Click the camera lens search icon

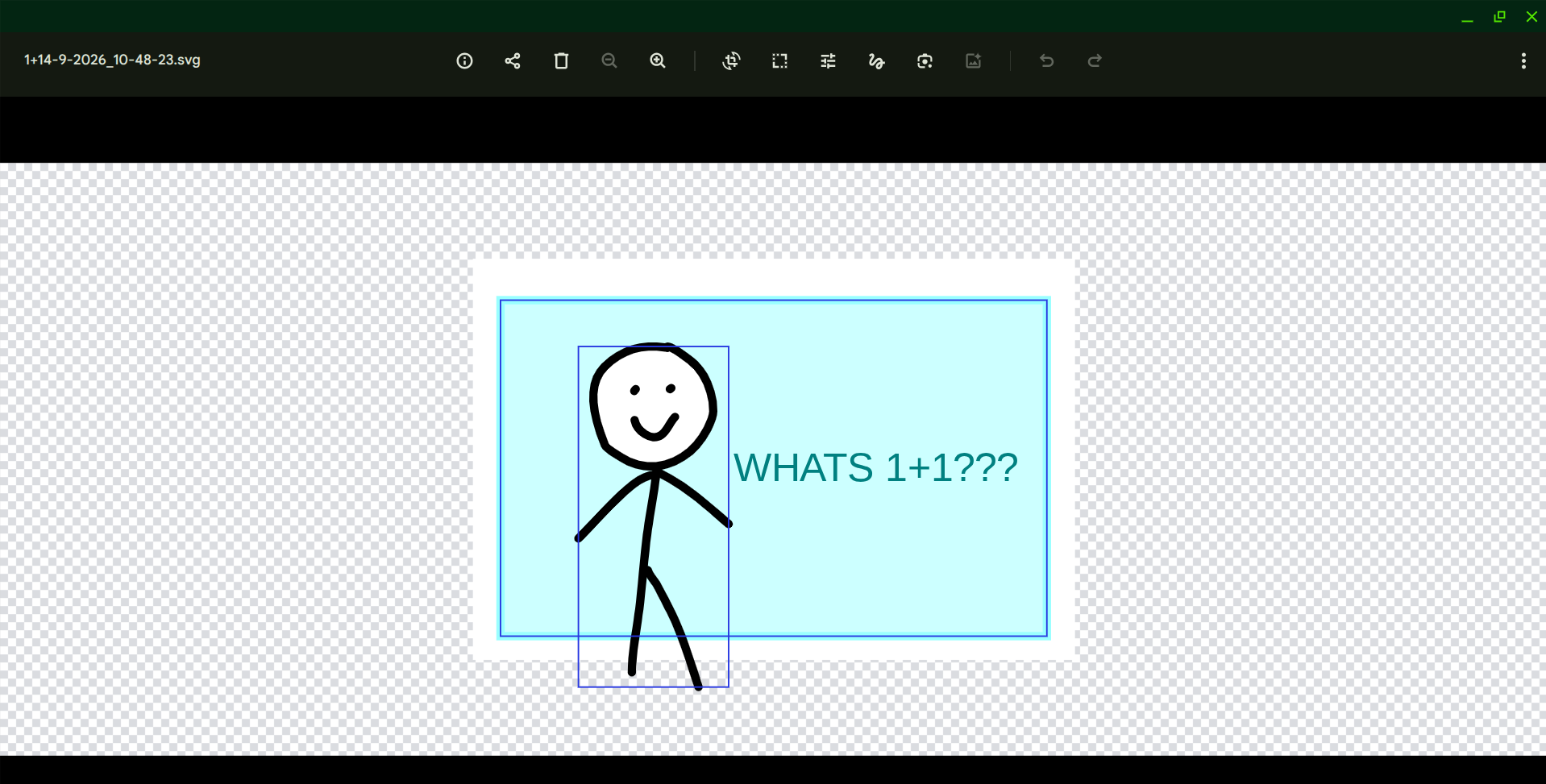click(x=925, y=61)
